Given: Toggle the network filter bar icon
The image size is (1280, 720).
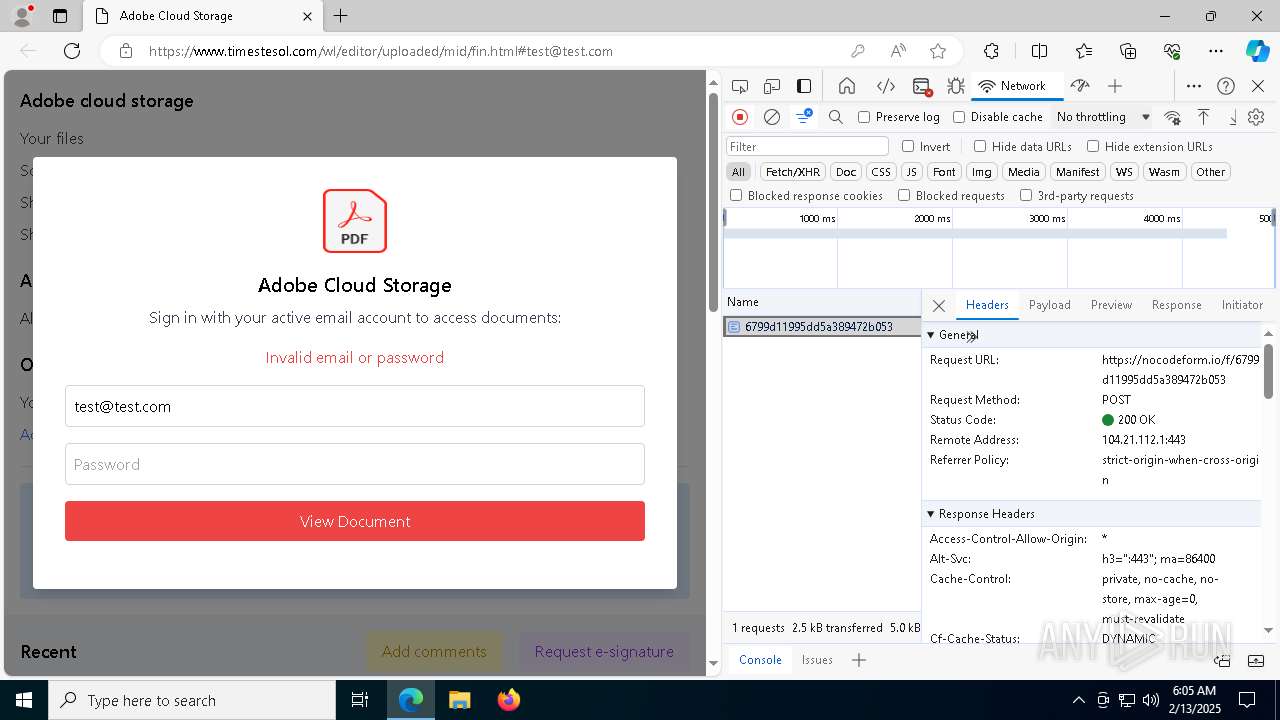Looking at the screenshot, I should coord(804,117).
